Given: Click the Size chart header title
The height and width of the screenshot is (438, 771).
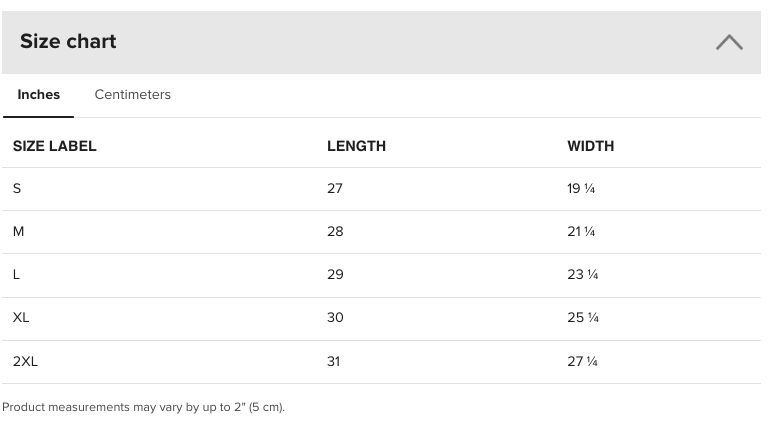Looking at the screenshot, I should point(68,41).
